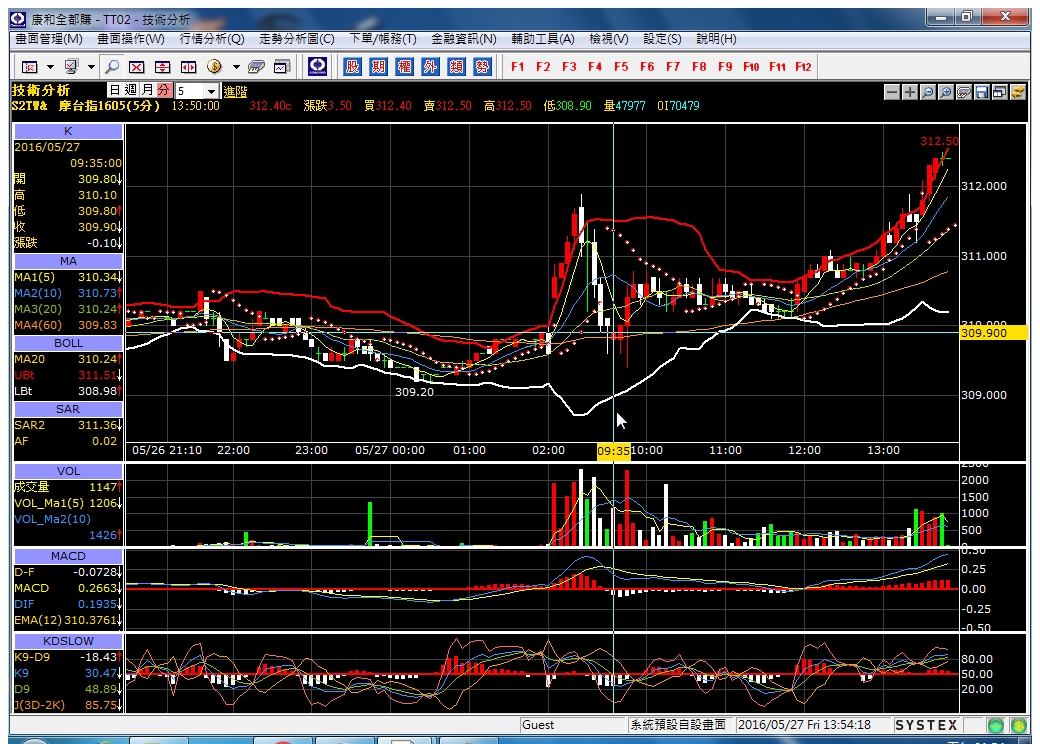
Task: Click the SAR indicator panel header
Action: 68,409
